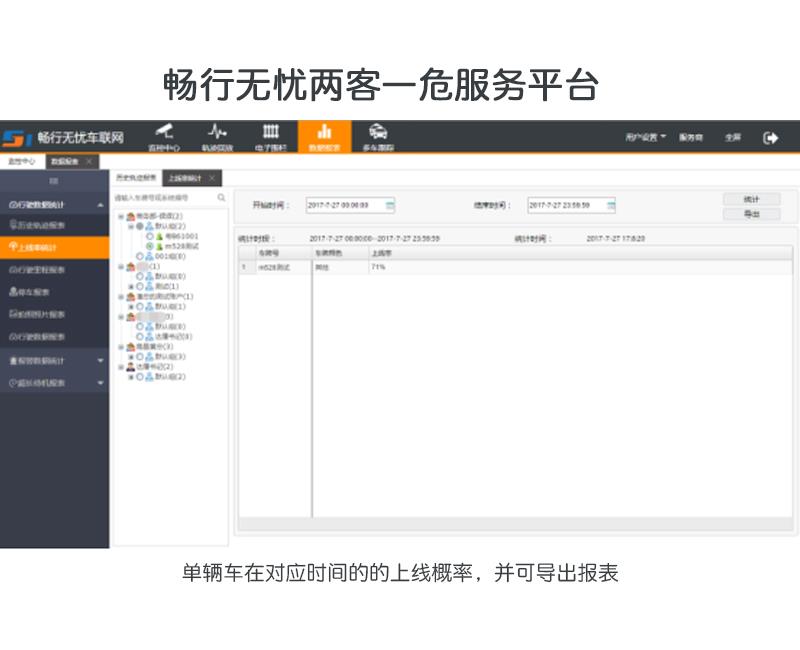Open the 电子围栏 fence icon

pyautogui.click(x=271, y=133)
